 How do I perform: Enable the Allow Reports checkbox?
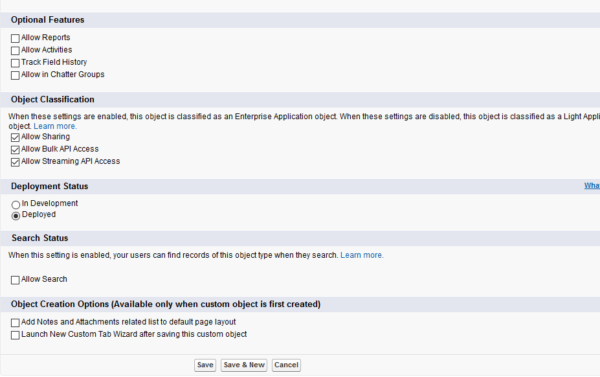pyautogui.click(x=15, y=38)
